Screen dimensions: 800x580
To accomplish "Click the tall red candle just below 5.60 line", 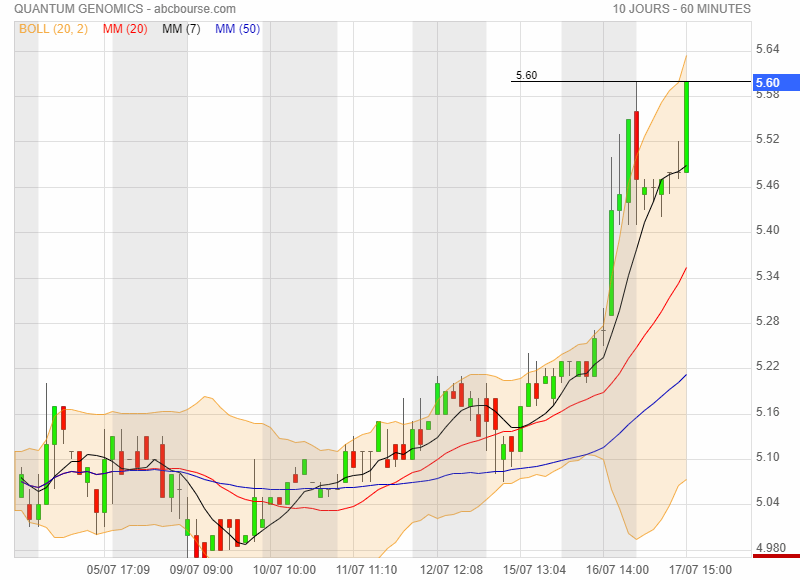I will pos(636,145).
